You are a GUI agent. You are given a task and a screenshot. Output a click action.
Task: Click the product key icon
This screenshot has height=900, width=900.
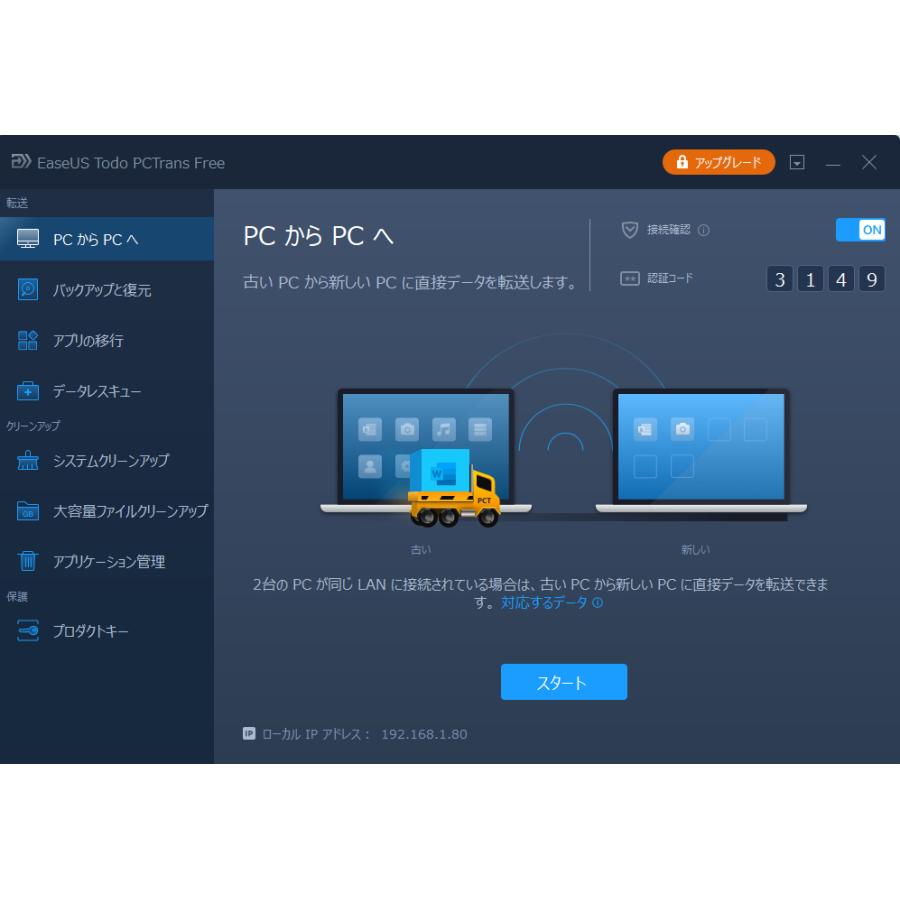[28, 631]
